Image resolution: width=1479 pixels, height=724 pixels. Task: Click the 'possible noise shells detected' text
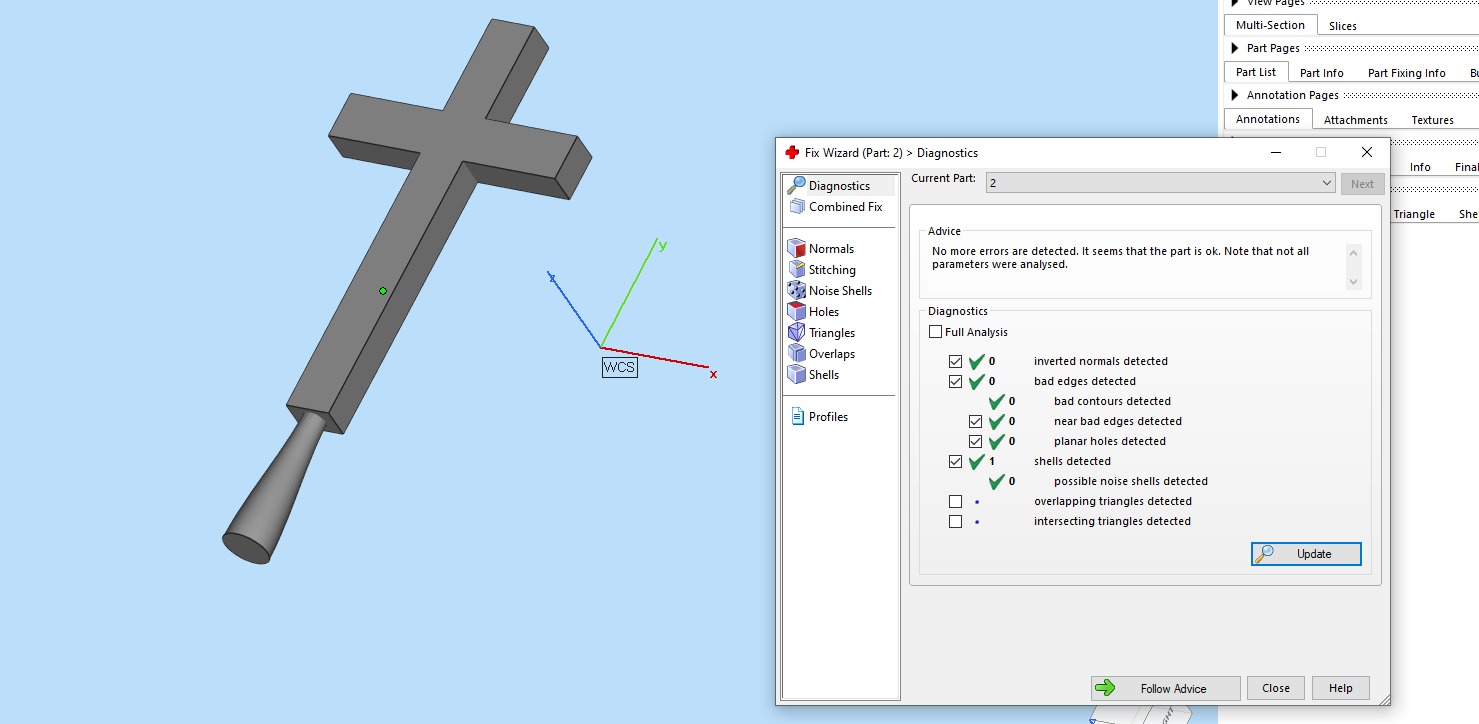click(1131, 481)
